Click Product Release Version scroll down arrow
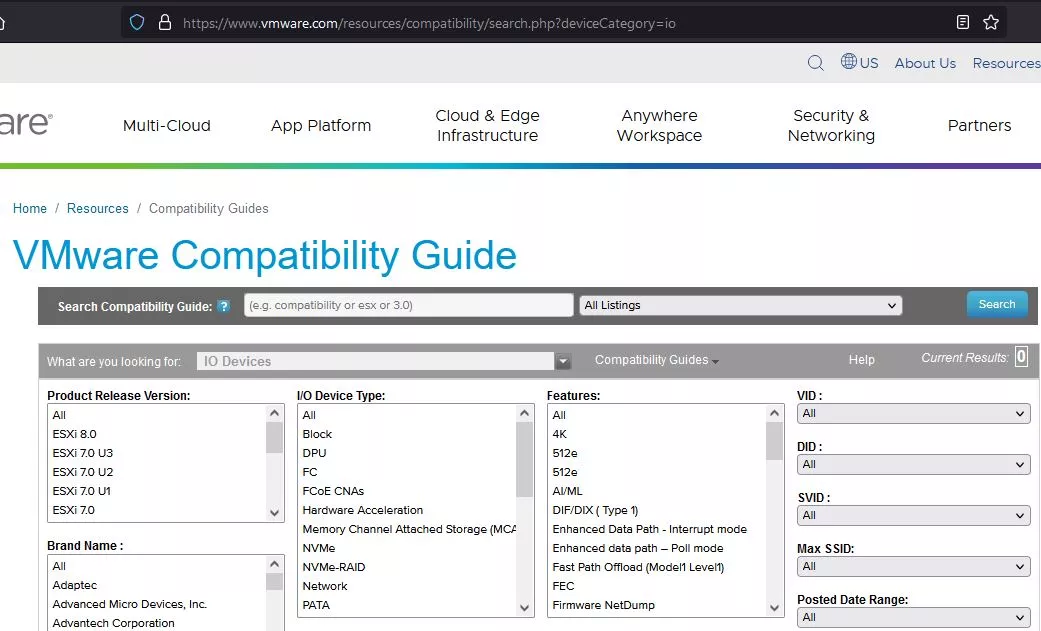1041x631 pixels. click(274, 513)
